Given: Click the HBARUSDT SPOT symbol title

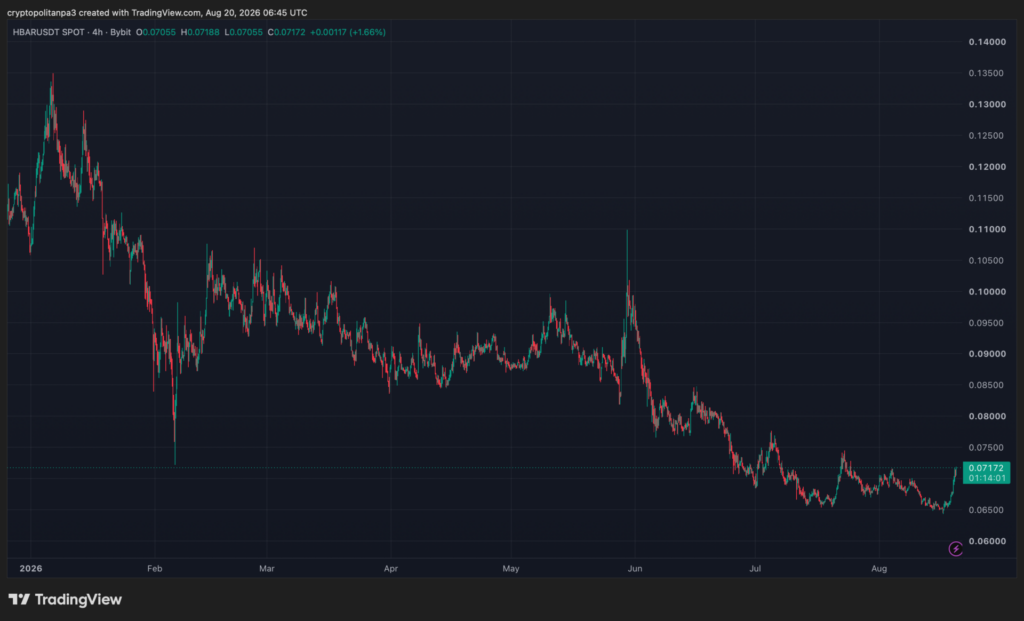Looking at the screenshot, I should click(x=48, y=32).
